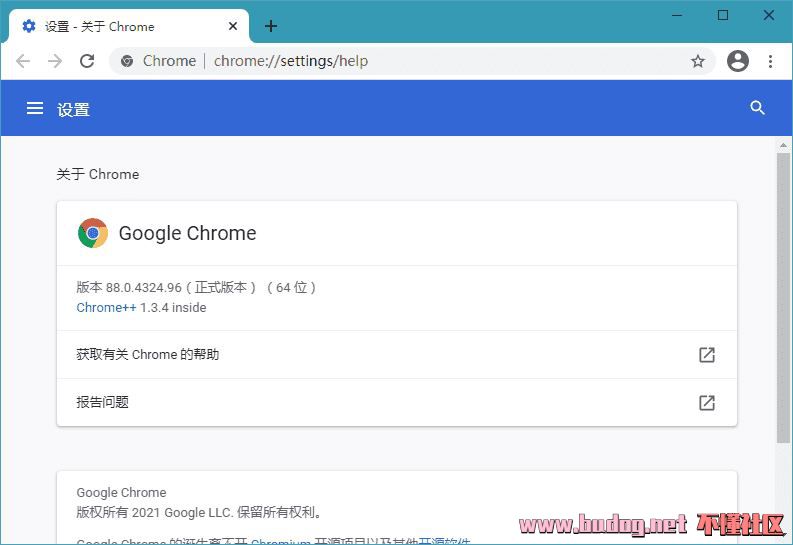Bookmark this page with the star icon
Screen dimensions: 793x545
(698, 61)
